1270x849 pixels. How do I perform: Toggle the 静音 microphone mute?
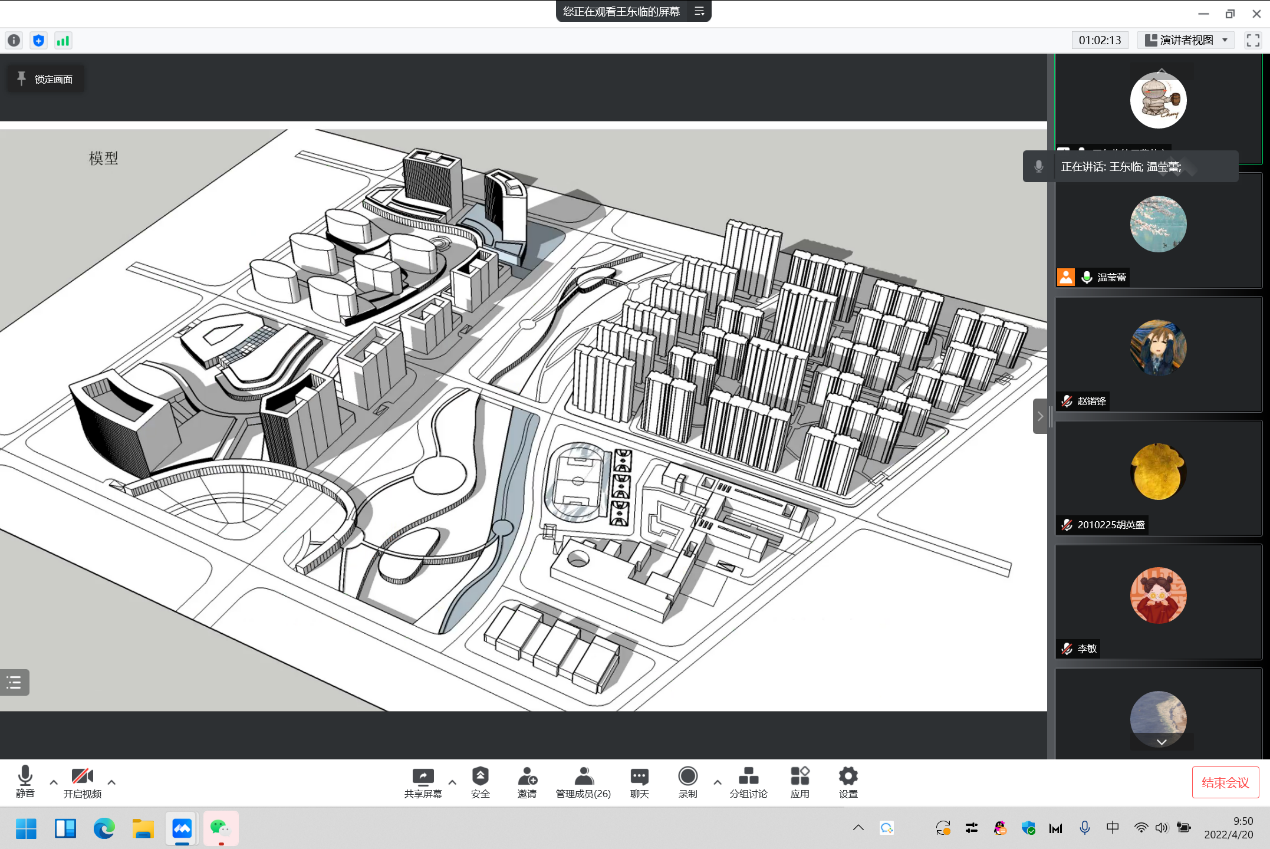click(25, 782)
